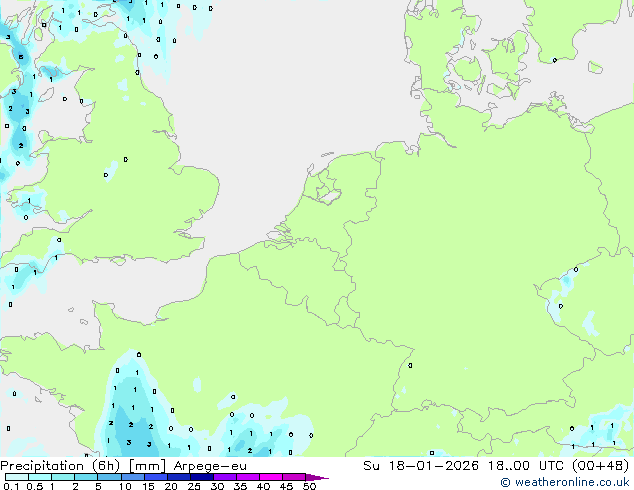The width and height of the screenshot is (634, 490).
Task: Click the 45–50 mm legend swatch
Action: [x=294, y=477]
